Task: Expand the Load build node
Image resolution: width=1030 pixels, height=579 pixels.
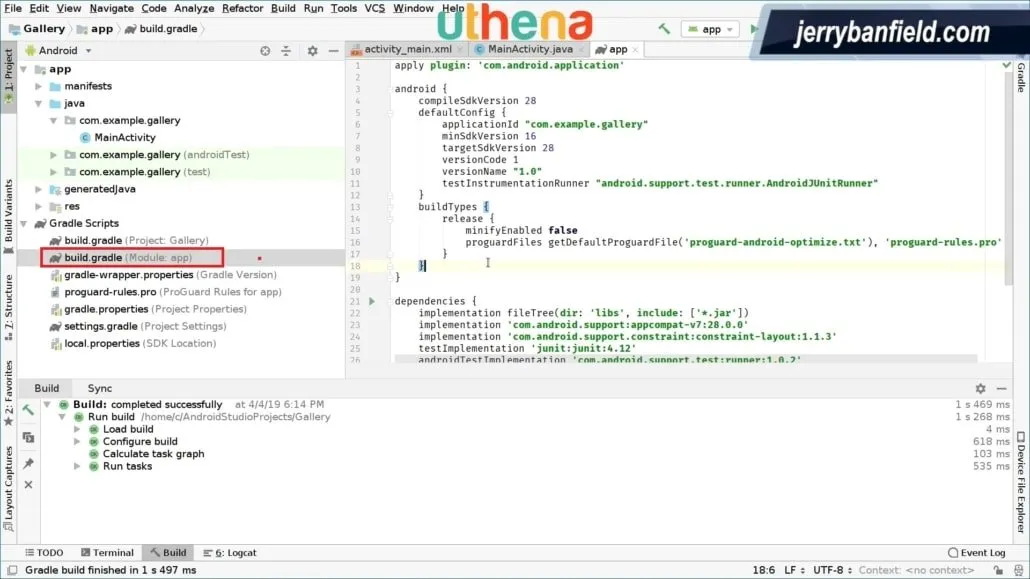Action: coord(77,429)
